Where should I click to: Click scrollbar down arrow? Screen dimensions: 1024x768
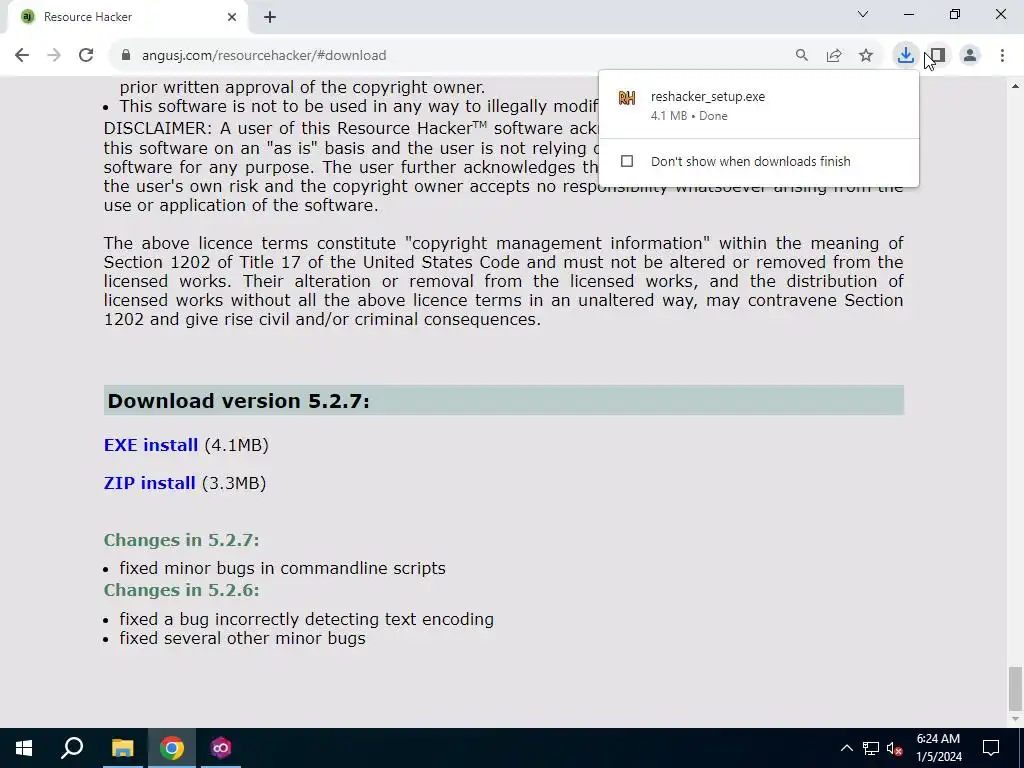1015,719
